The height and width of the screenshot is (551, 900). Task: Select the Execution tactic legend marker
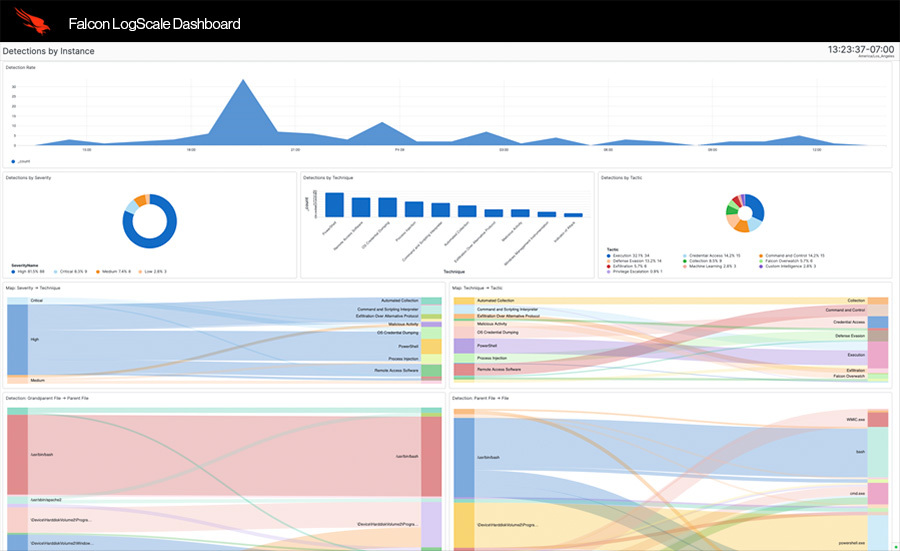click(x=607, y=255)
